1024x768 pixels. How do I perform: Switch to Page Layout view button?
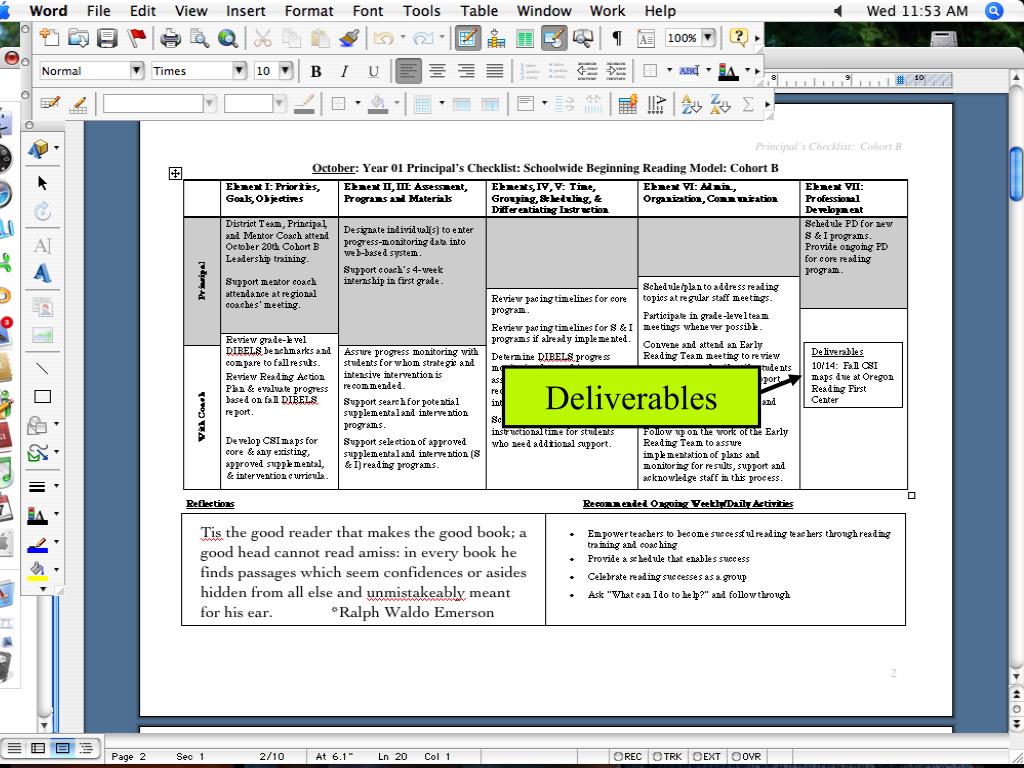point(62,748)
